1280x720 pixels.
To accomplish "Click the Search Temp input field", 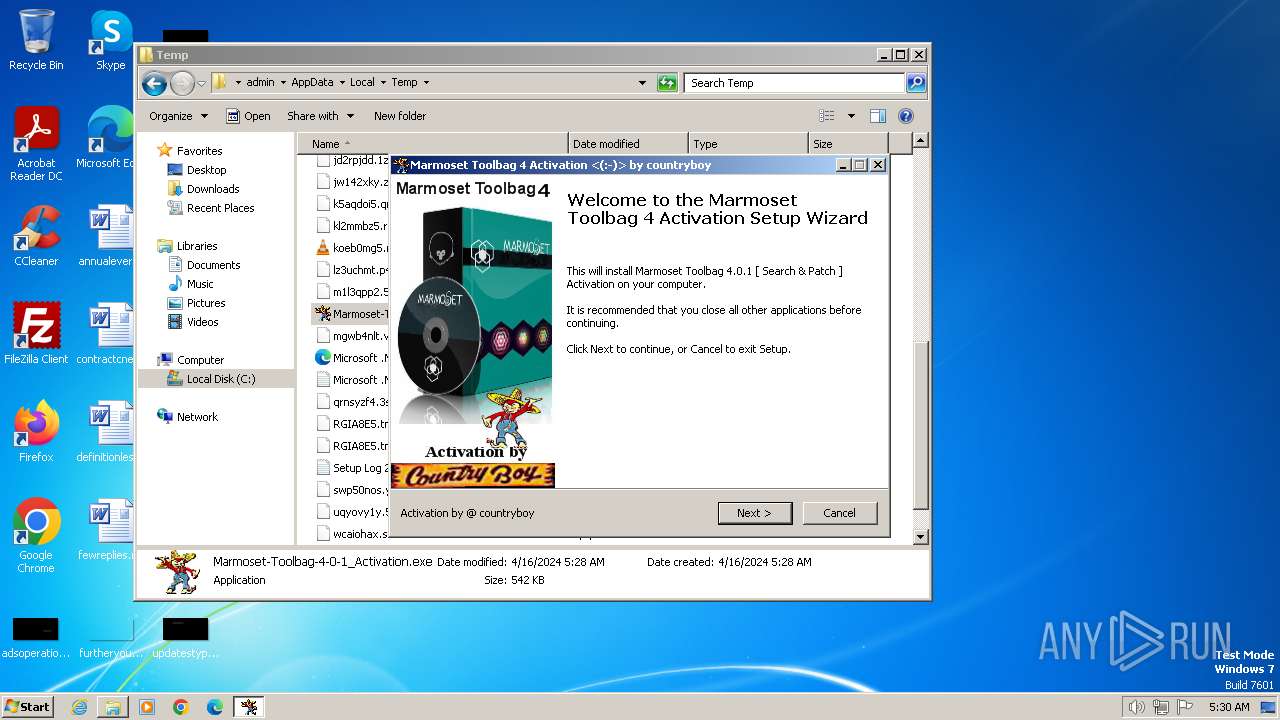I will tap(795, 83).
